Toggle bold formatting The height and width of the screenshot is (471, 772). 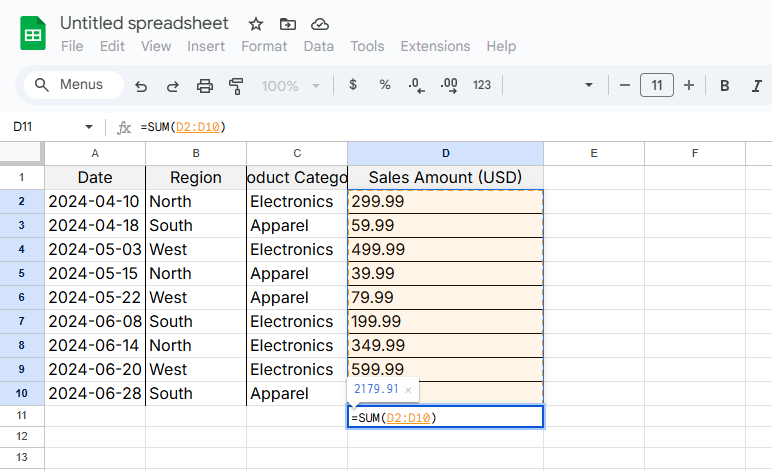point(725,86)
